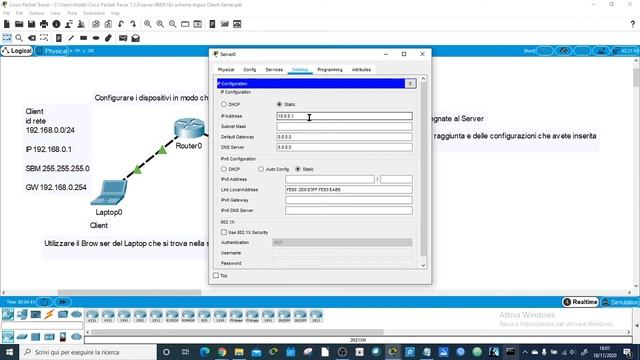Click the Router0 device on workspace
The width and height of the screenshot is (640, 360).
[x=189, y=129]
